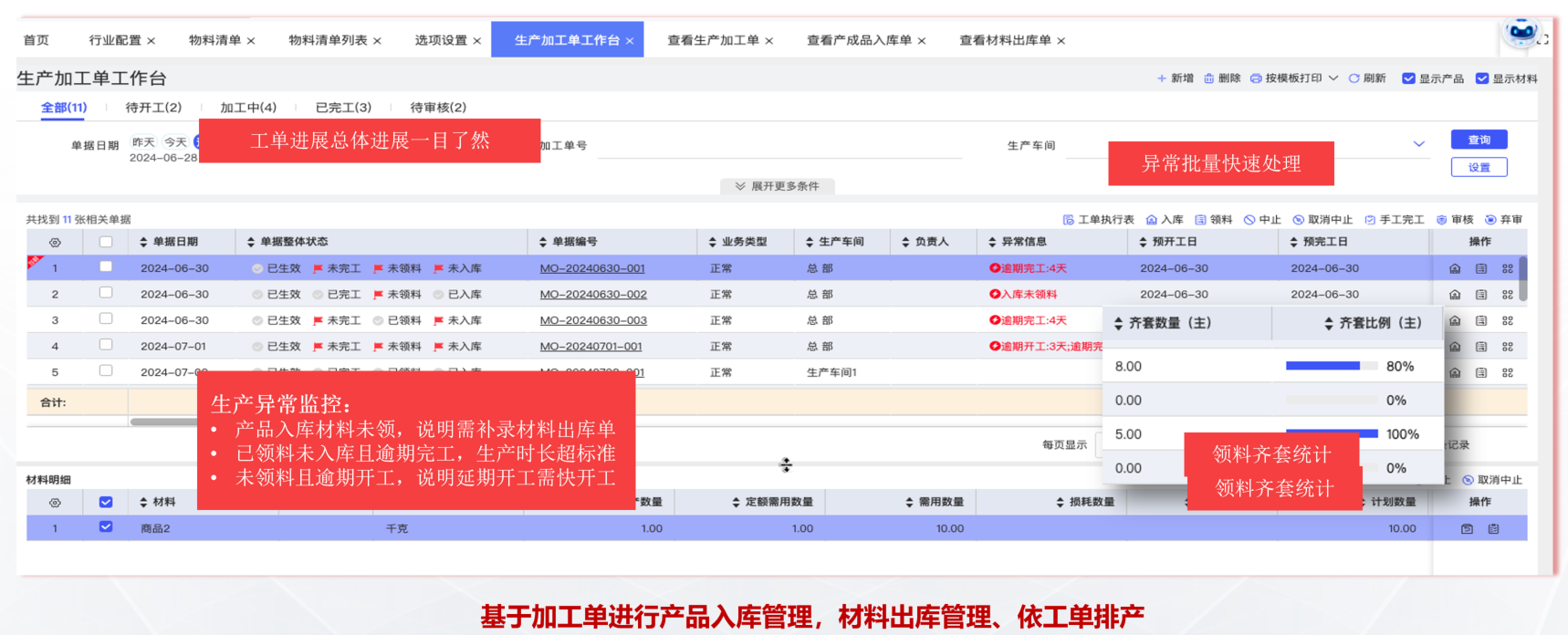Toggle the 显示产品 checkbox

tap(1408, 78)
